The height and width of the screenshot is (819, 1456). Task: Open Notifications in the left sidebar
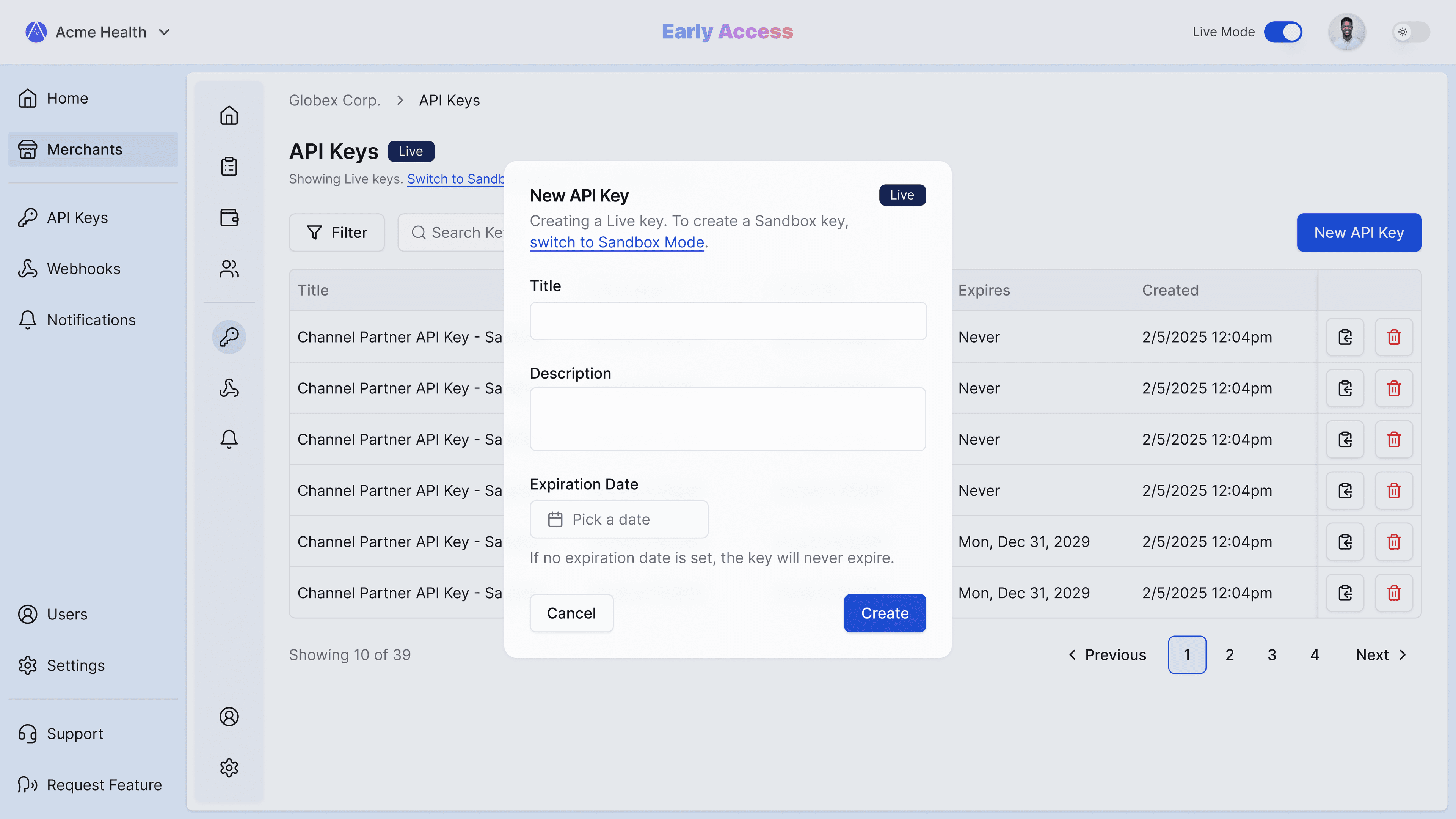pos(93,320)
